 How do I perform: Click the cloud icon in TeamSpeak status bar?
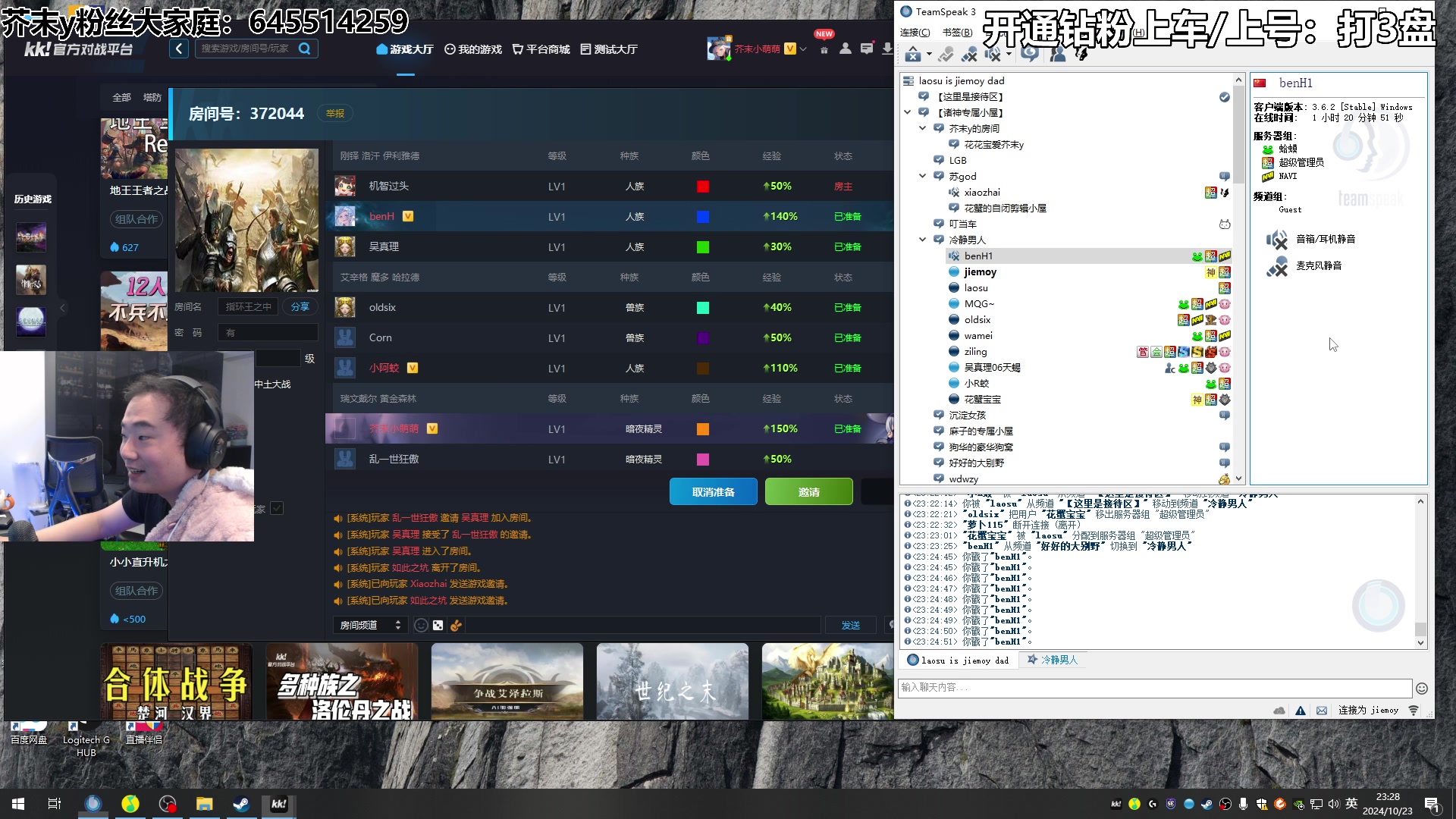[1279, 711]
